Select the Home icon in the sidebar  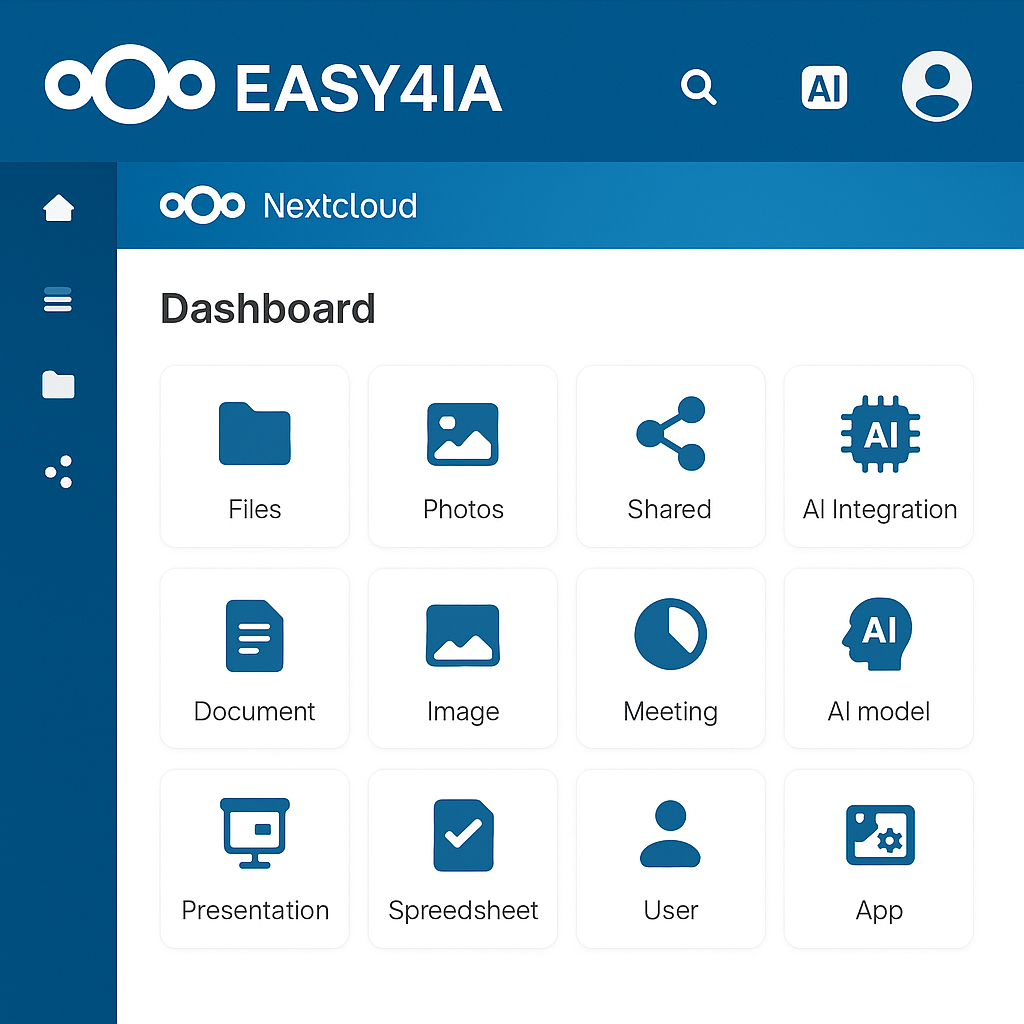point(58,207)
